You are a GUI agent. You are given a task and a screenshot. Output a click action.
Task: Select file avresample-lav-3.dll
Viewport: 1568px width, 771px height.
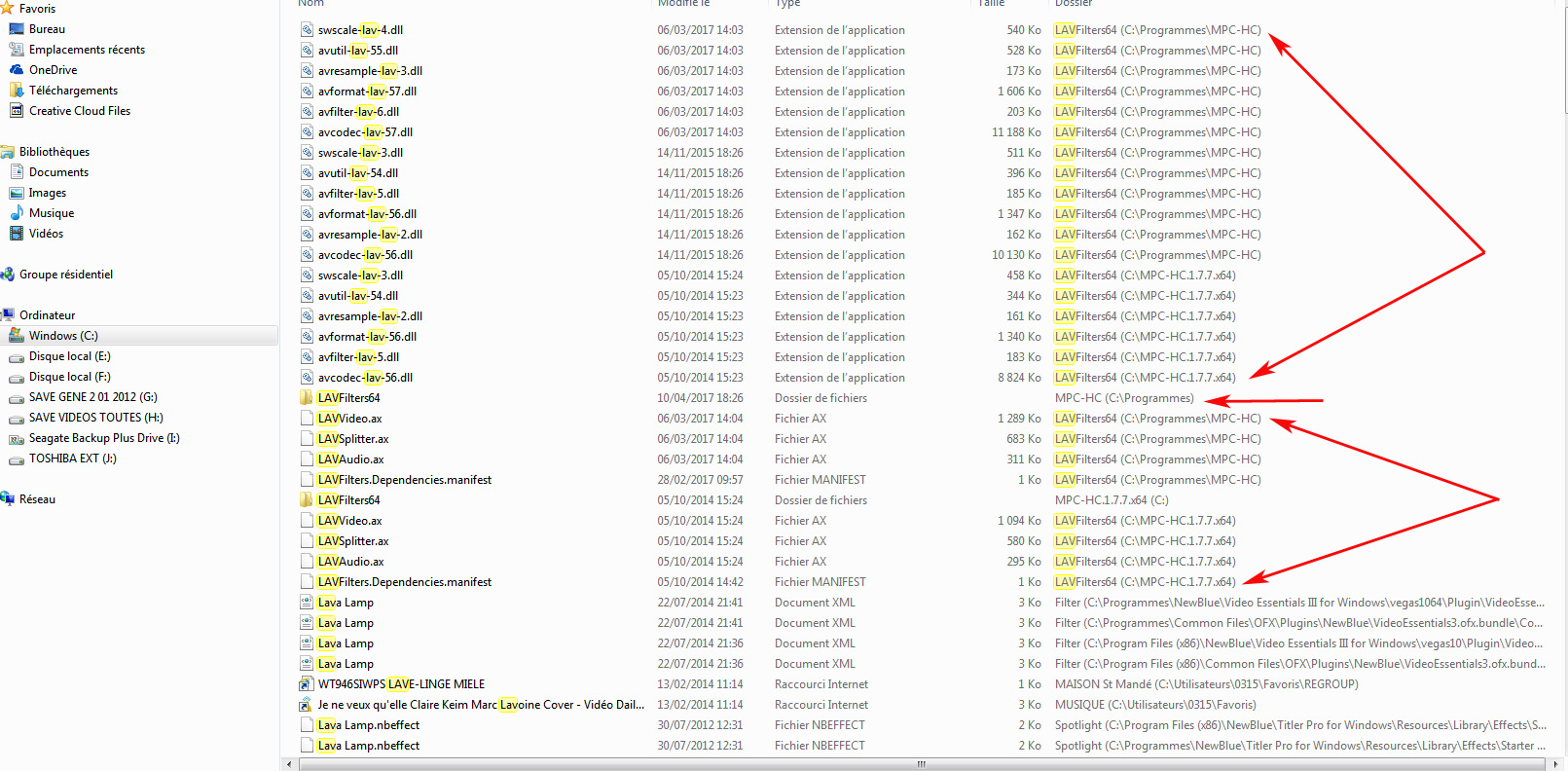point(370,71)
